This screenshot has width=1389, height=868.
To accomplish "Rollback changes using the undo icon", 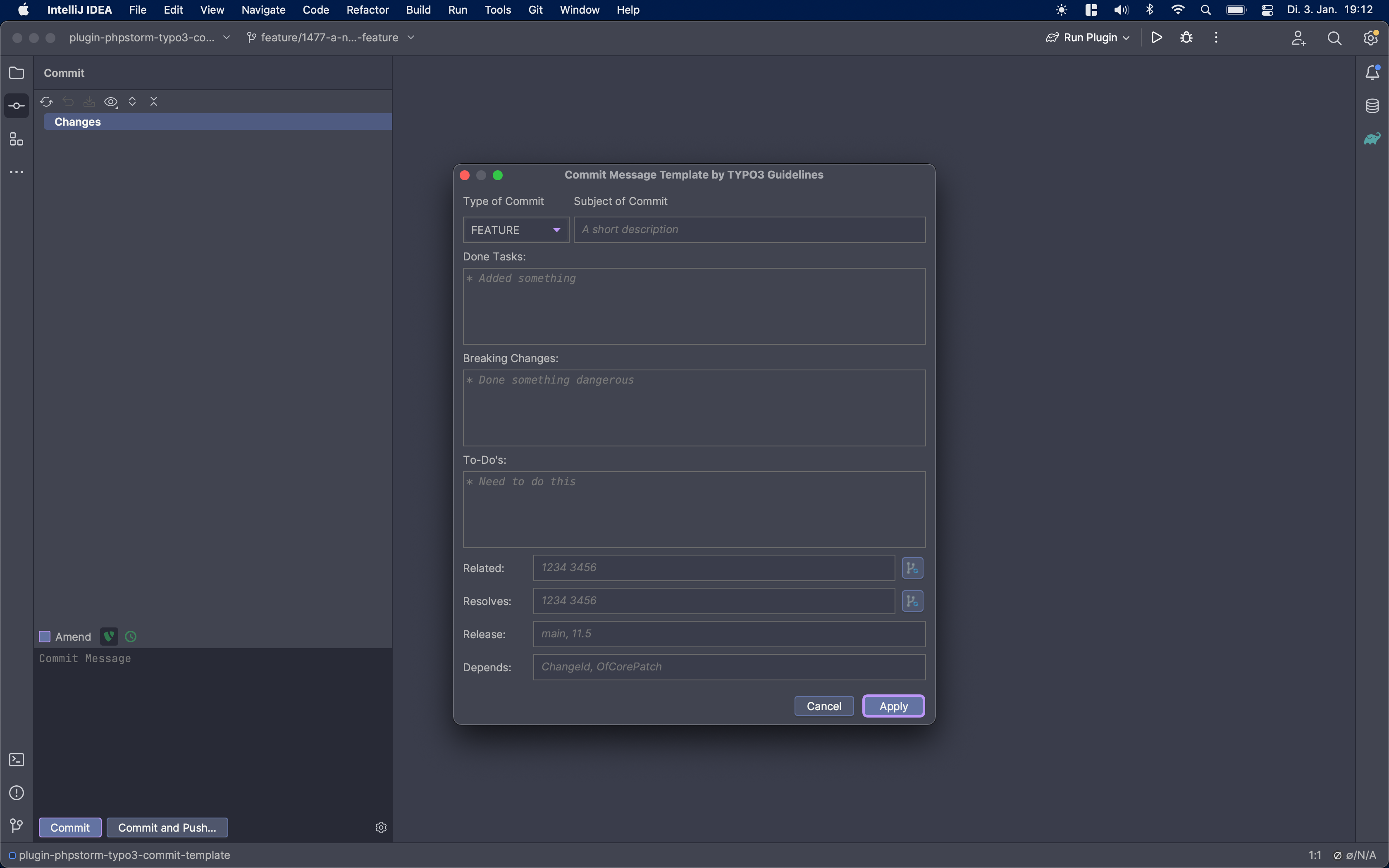I will [68, 102].
